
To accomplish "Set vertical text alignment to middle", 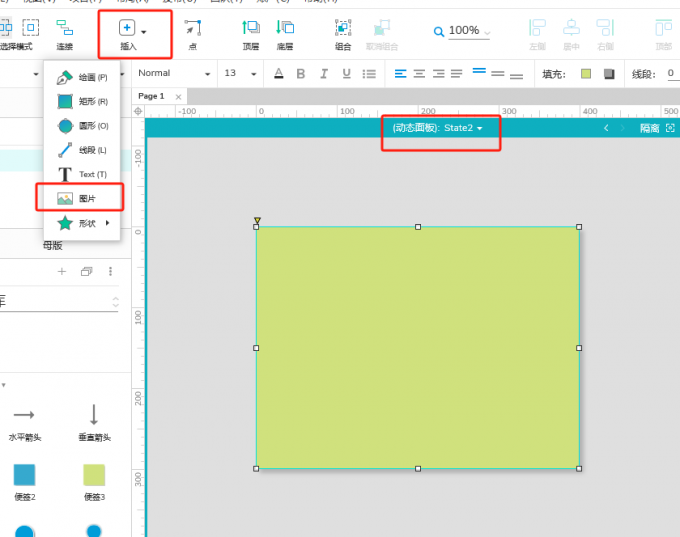I will pos(498,74).
